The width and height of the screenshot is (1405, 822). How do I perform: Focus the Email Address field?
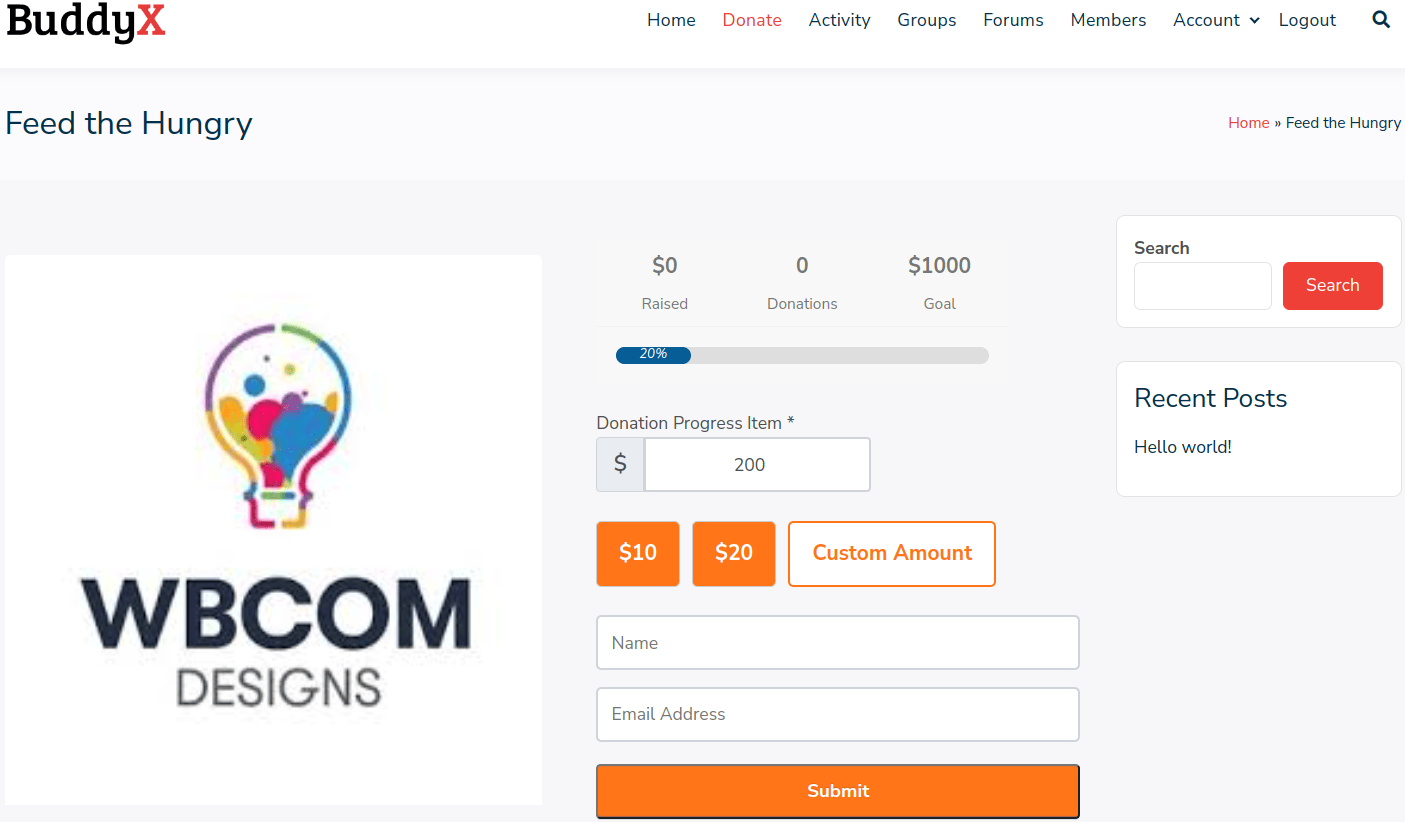838,714
